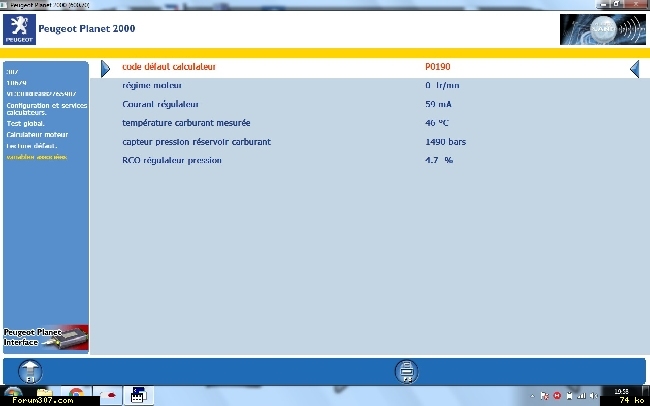Open 'Lecture défaut.' in sidebar
The width and height of the screenshot is (650, 406).
point(32,146)
